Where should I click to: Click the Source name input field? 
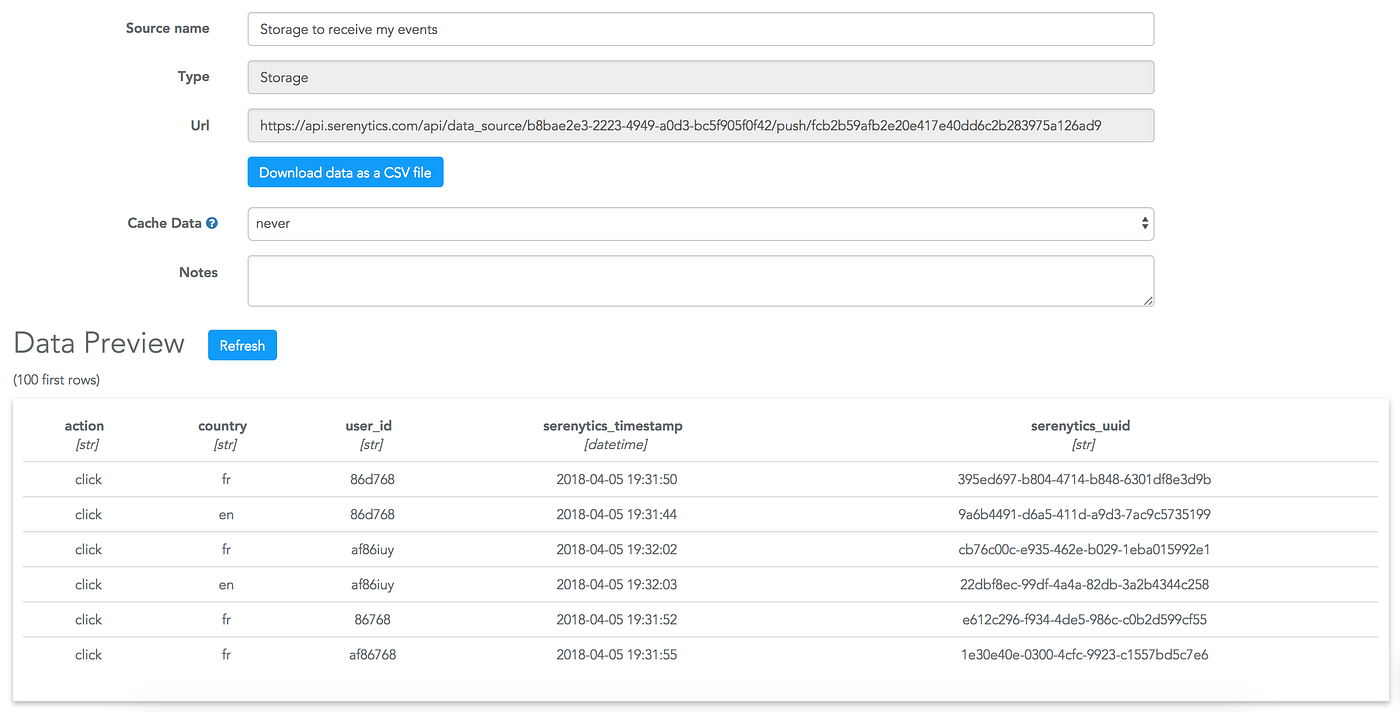click(x=700, y=29)
